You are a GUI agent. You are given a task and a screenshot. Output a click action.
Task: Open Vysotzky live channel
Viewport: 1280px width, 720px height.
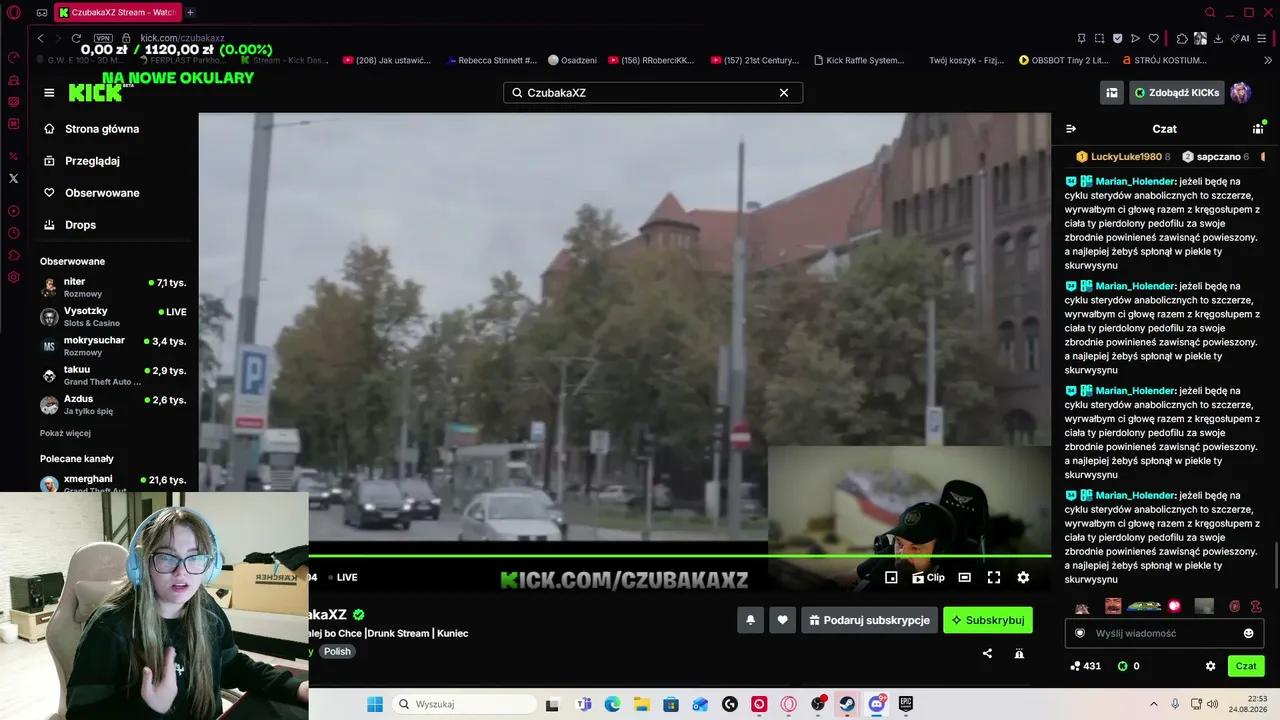(x=113, y=317)
